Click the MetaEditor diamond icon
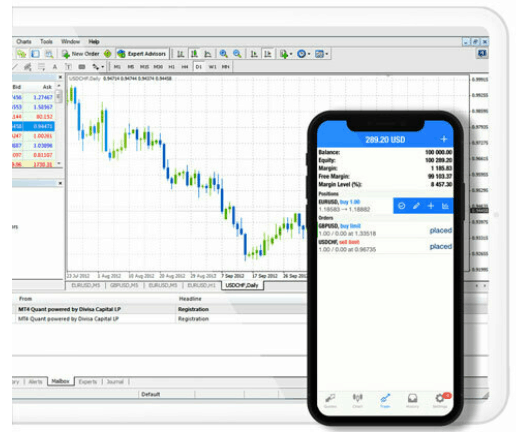Screen dimensions: 516x433 pyautogui.click(x=107, y=54)
